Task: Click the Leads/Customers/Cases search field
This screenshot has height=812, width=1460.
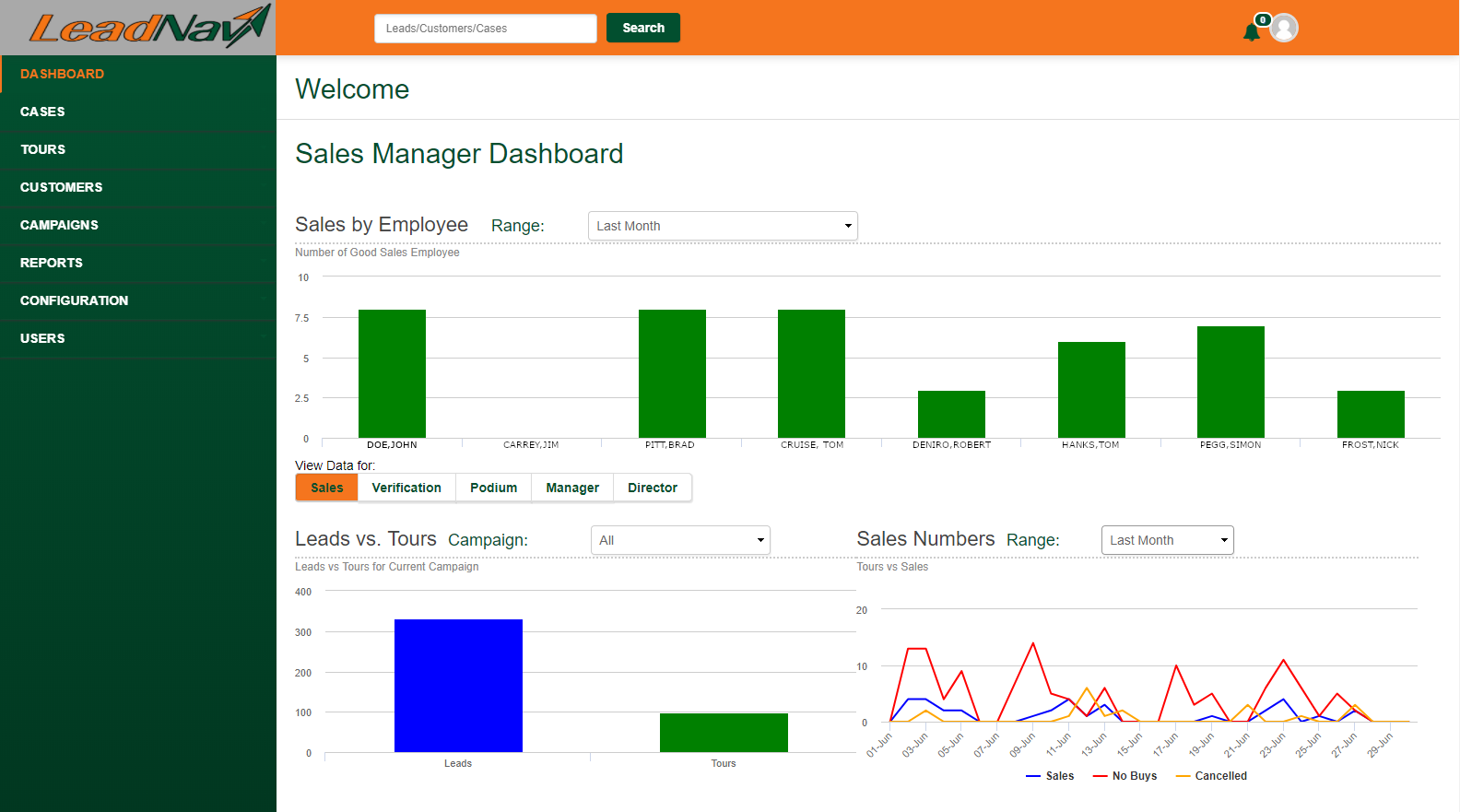Action: click(x=485, y=29)
